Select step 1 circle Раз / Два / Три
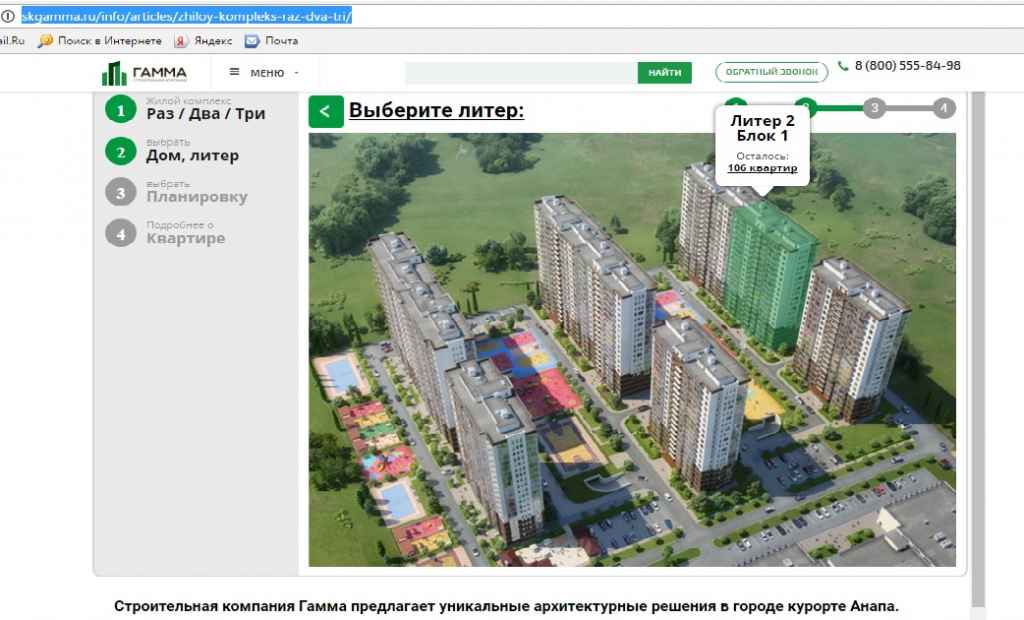1024x620 pixels. click(x=121, y=110)
